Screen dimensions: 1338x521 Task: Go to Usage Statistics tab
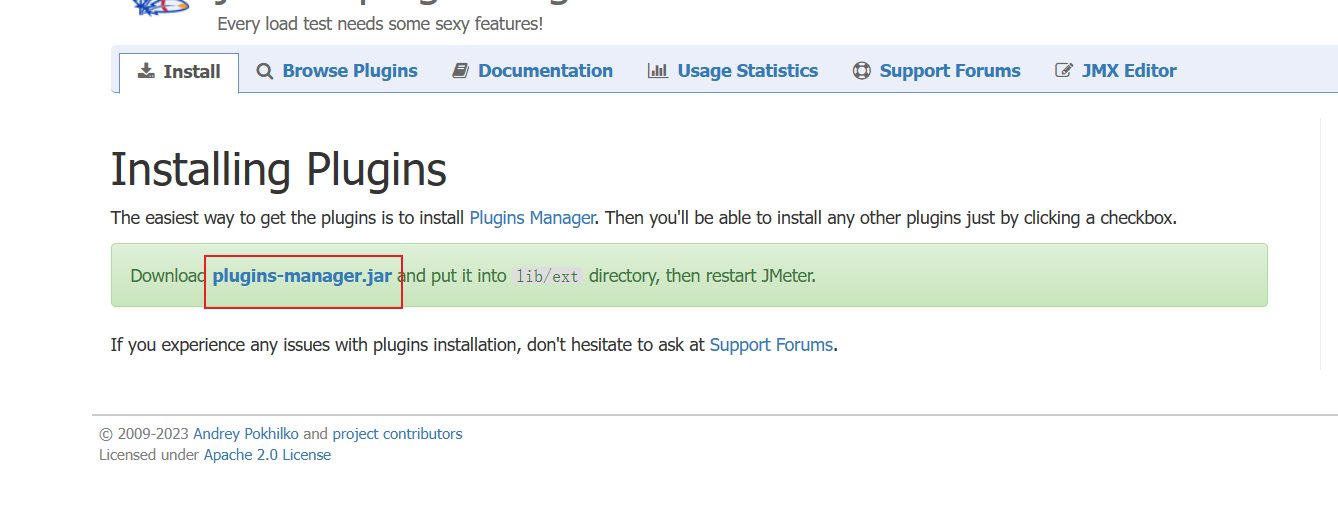coord(733,71)
